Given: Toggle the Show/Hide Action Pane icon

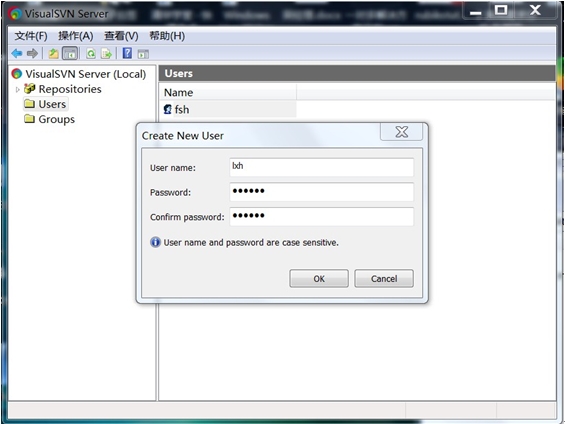Looking at the screenshot, I should pos(143,54).
